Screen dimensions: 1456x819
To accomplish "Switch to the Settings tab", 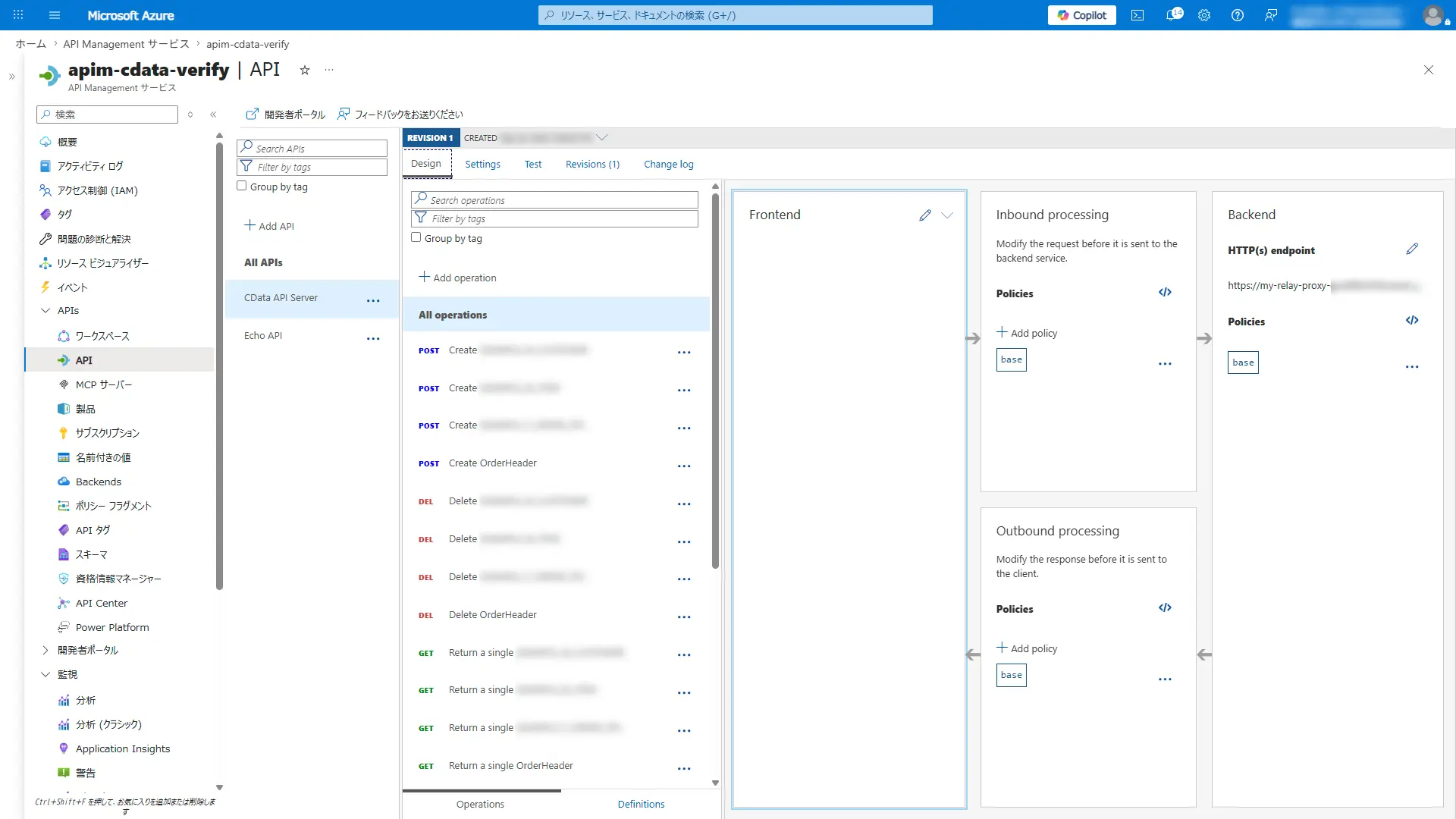I will 482,165.
